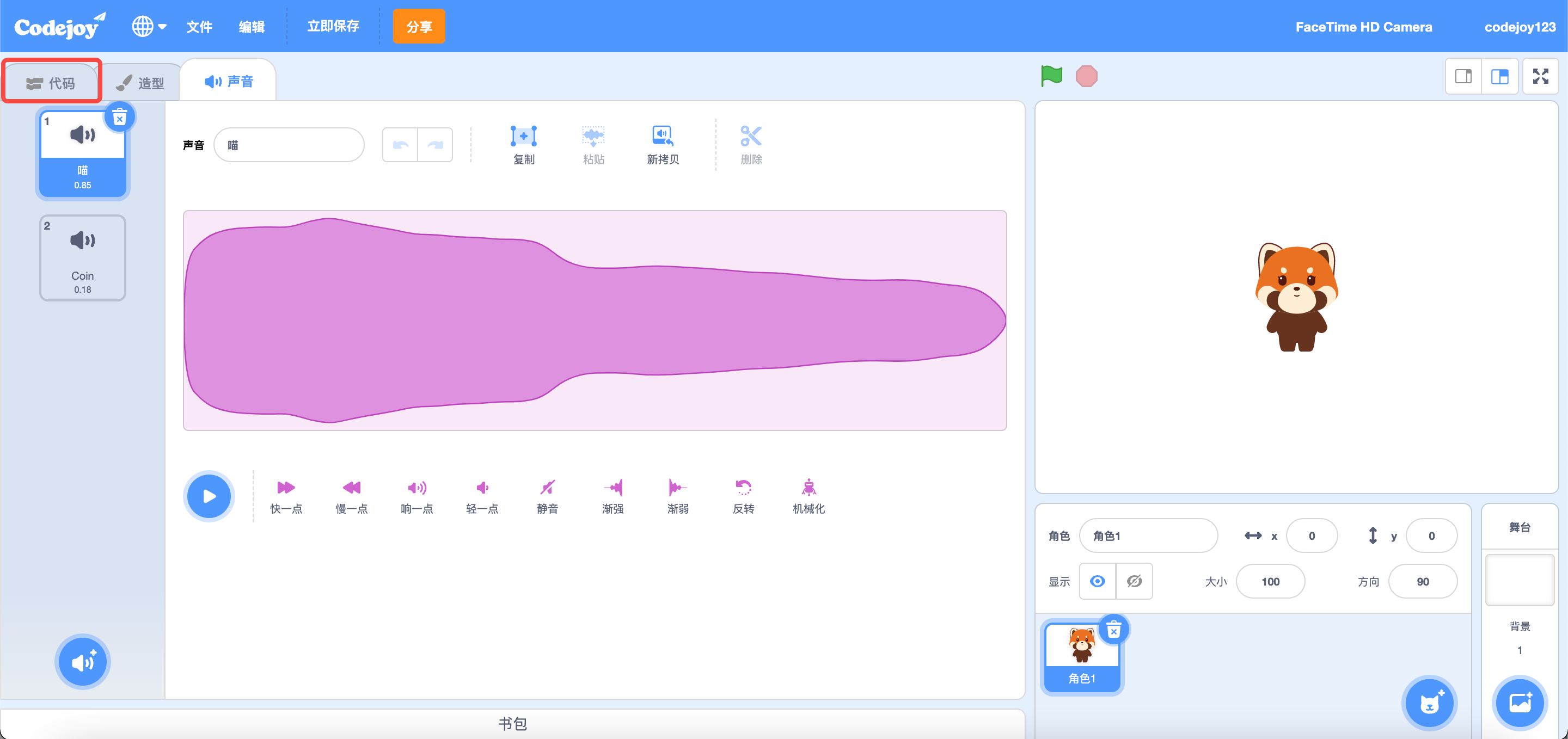Open the 文件 file menu
The height and width of the screenshot is (739, 1568).
click(x=199, y=27)
